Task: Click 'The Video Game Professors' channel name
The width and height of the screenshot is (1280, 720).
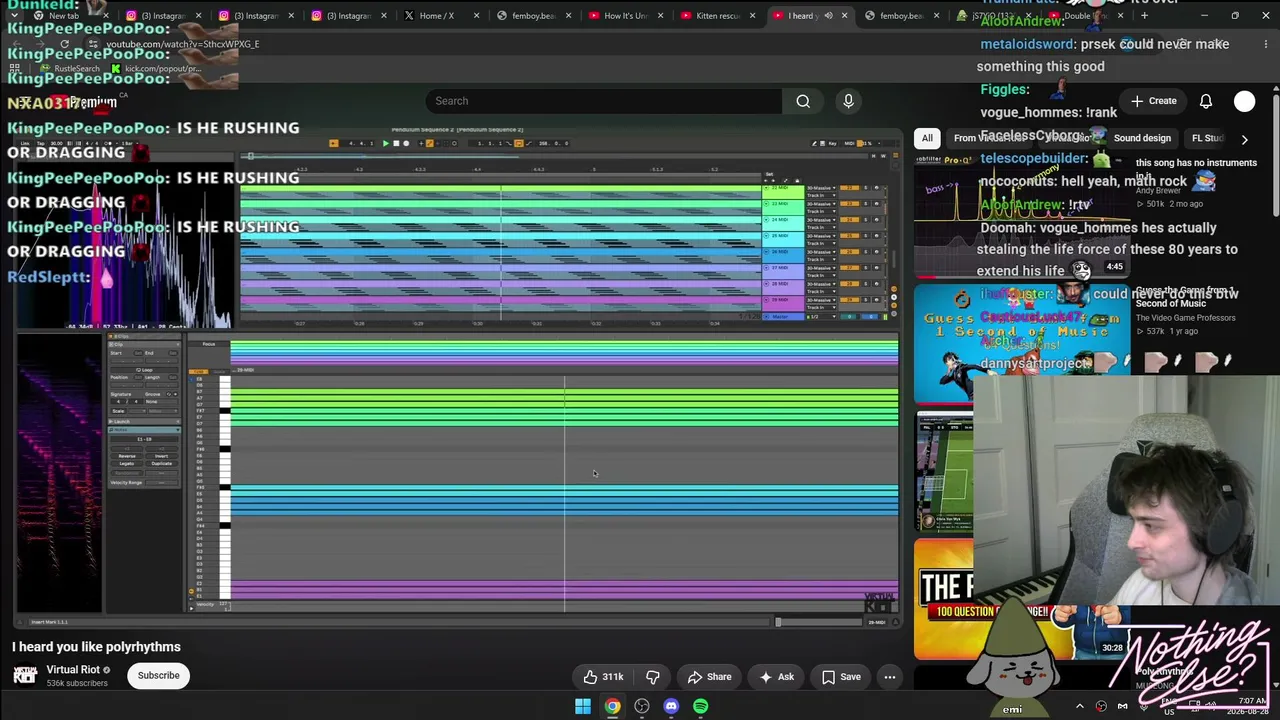Action: 1185,318
